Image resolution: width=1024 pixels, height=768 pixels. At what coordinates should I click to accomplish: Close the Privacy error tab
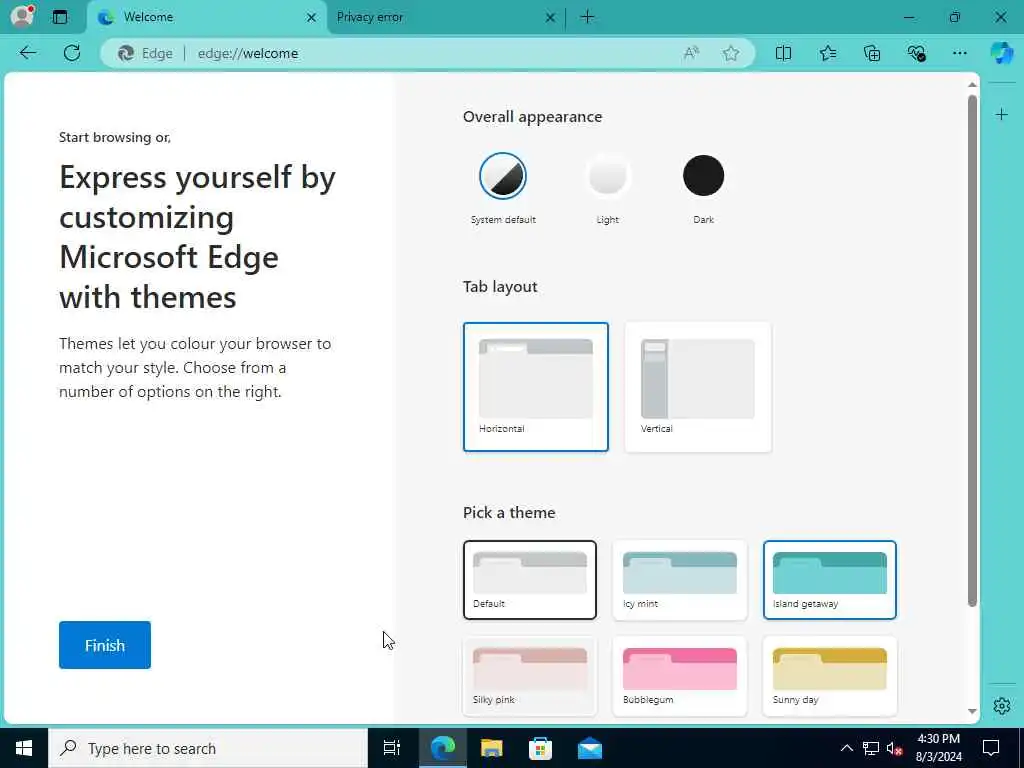(550, 18)
